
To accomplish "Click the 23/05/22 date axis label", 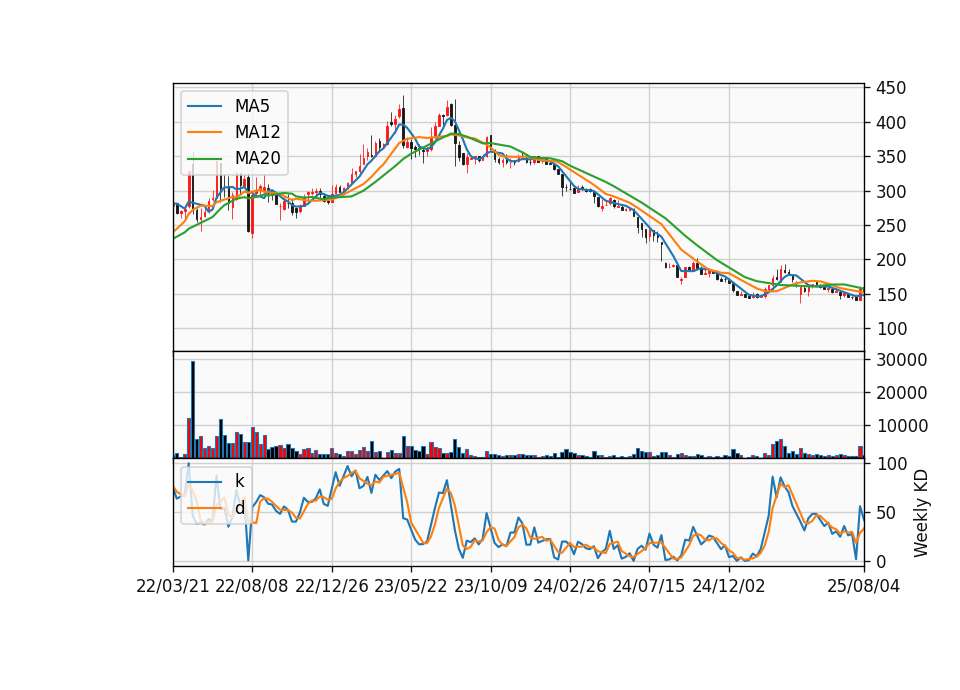I will [411, 586].
